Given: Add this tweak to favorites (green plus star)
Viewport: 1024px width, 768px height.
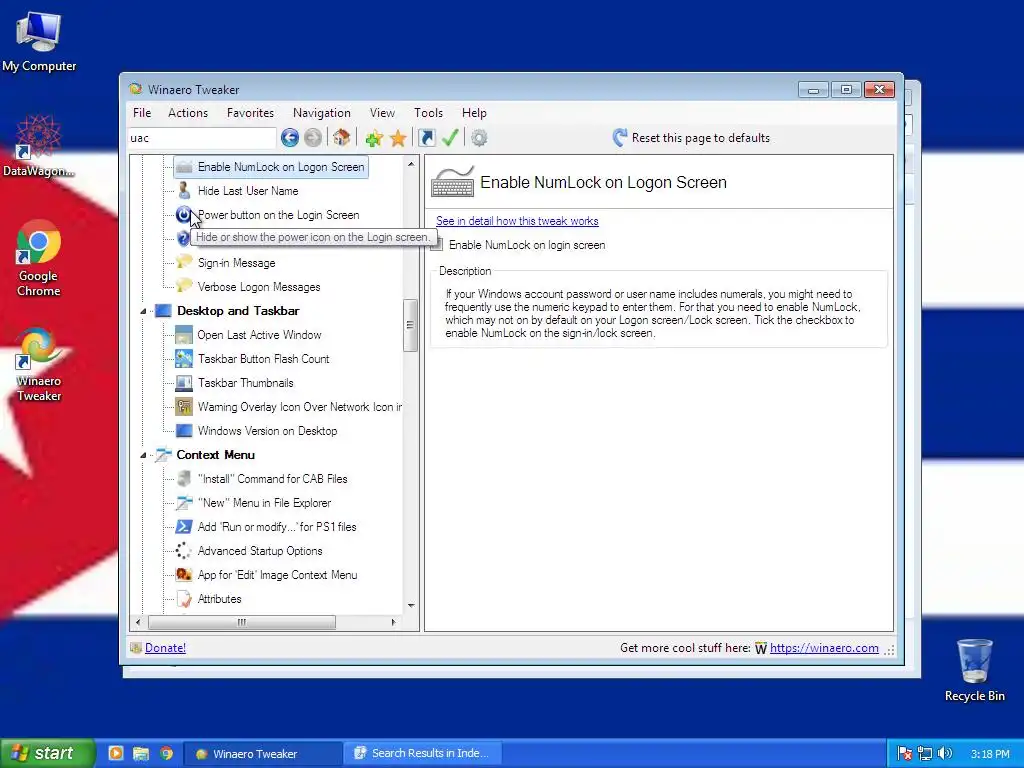Looking at the screenshot, I should (x=374, y=138).
